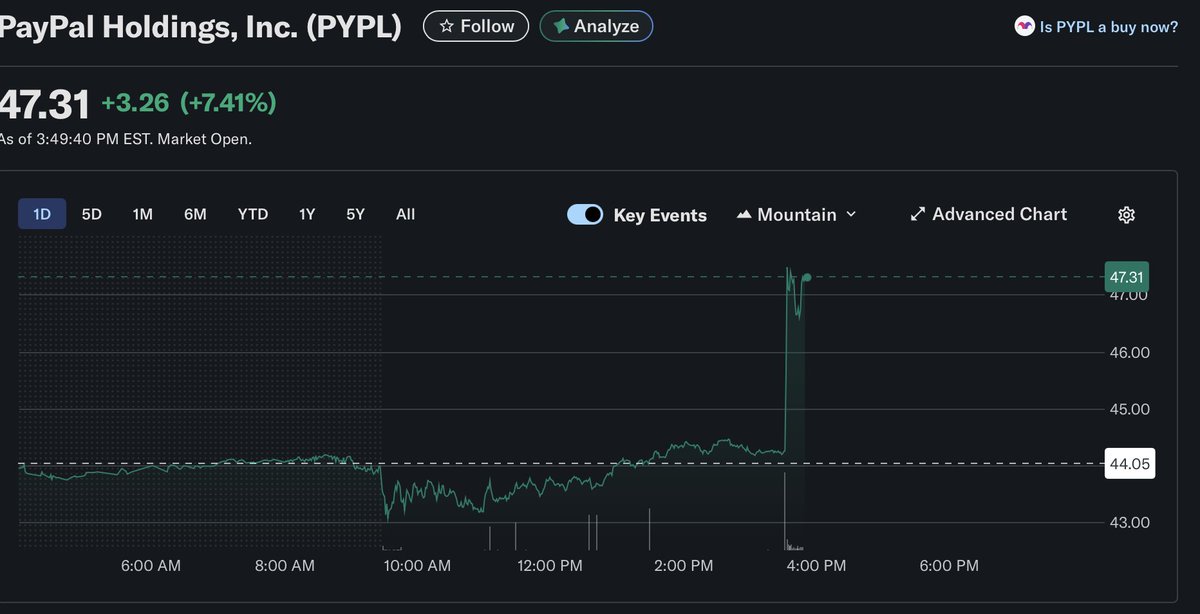This screenshot has width=1200, height=614.
Task: Click the 2:00 PM time axis label
Action: tap(682, 566)
